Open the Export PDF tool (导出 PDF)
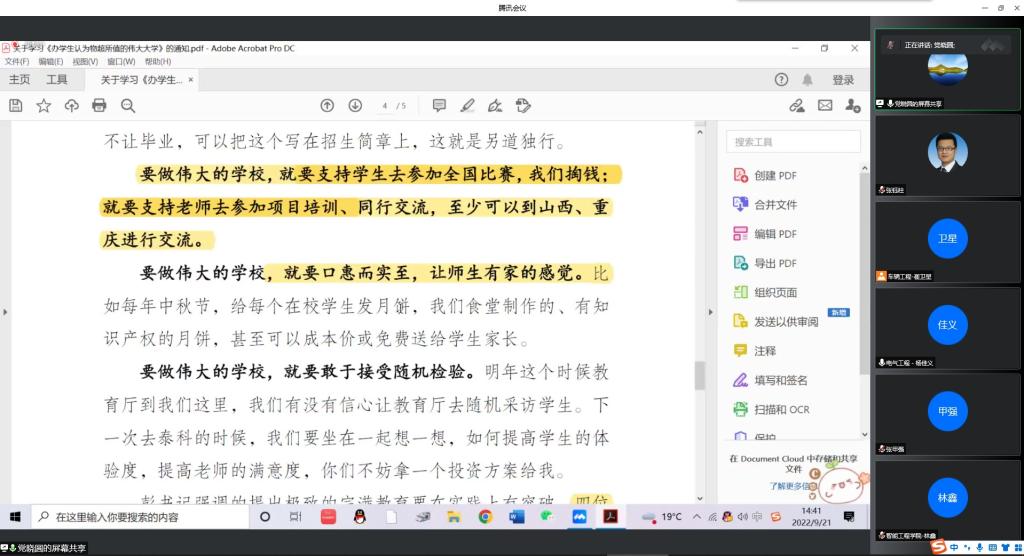 pos(765,263)
